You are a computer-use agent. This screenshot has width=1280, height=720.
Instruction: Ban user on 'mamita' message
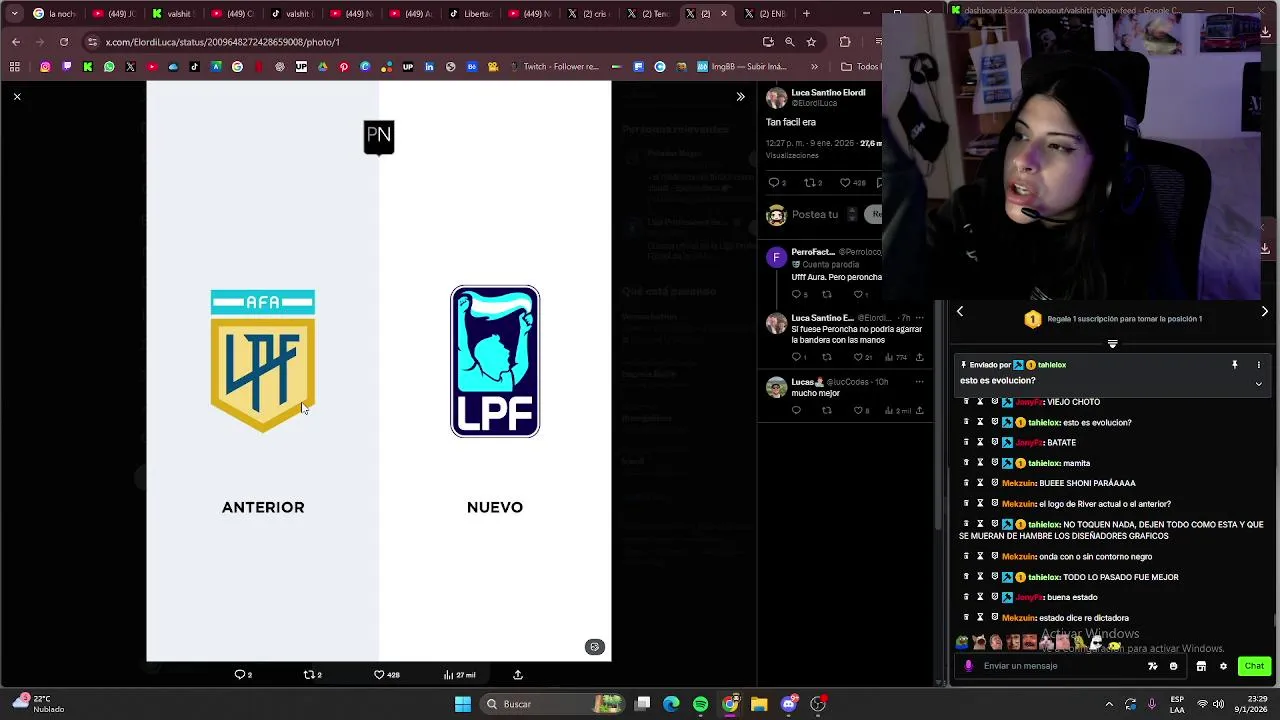tap(994, 463)
